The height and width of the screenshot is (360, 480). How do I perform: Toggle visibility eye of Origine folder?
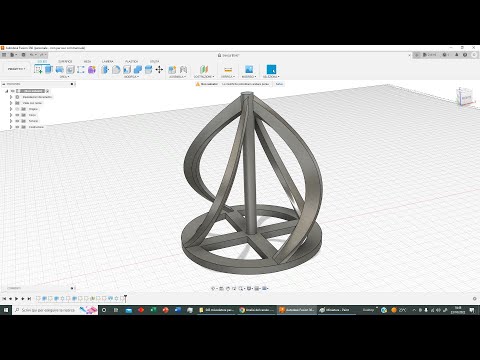coord(17,109)
